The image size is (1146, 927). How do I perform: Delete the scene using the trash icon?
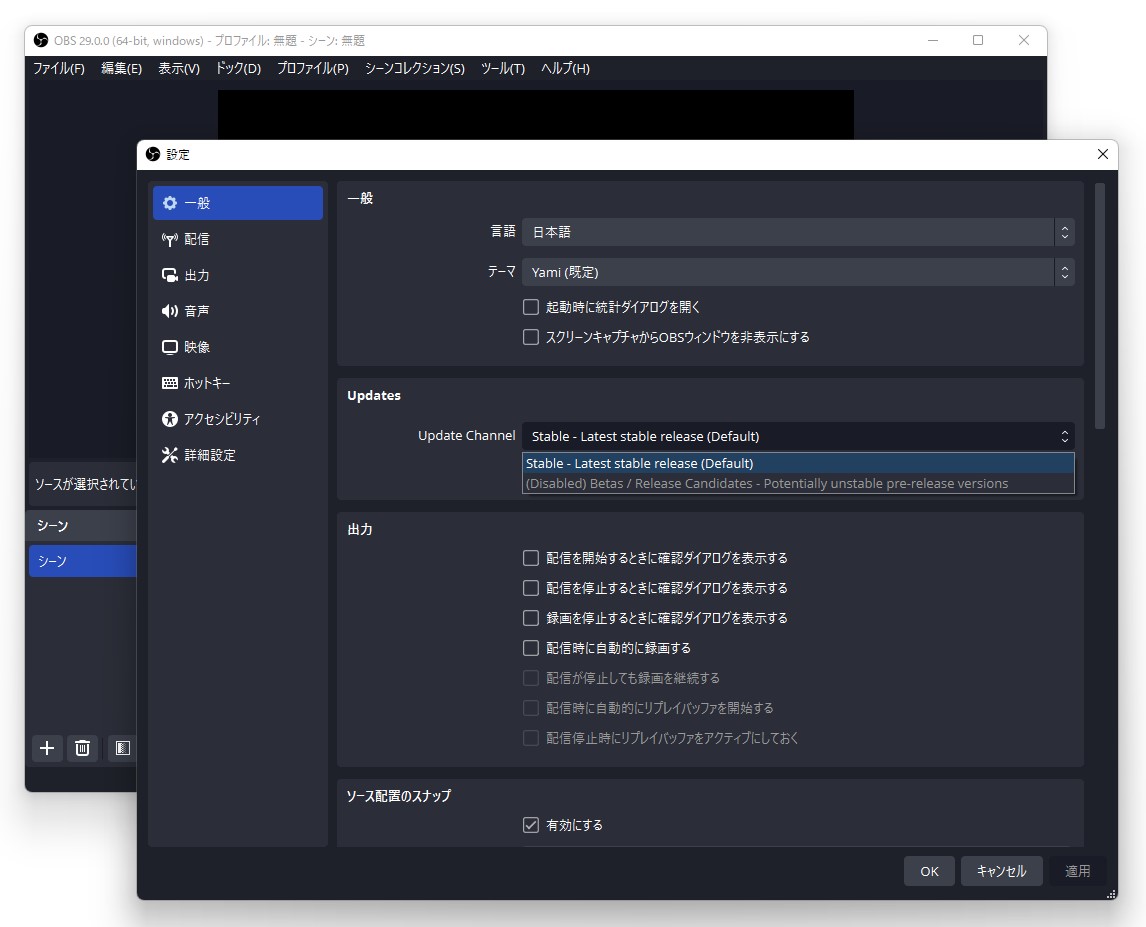[82, 748]
